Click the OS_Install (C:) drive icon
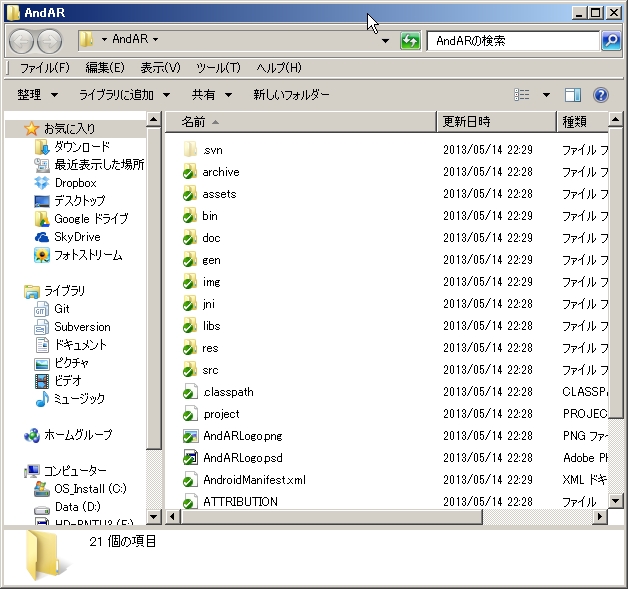 tap(42, 489)
